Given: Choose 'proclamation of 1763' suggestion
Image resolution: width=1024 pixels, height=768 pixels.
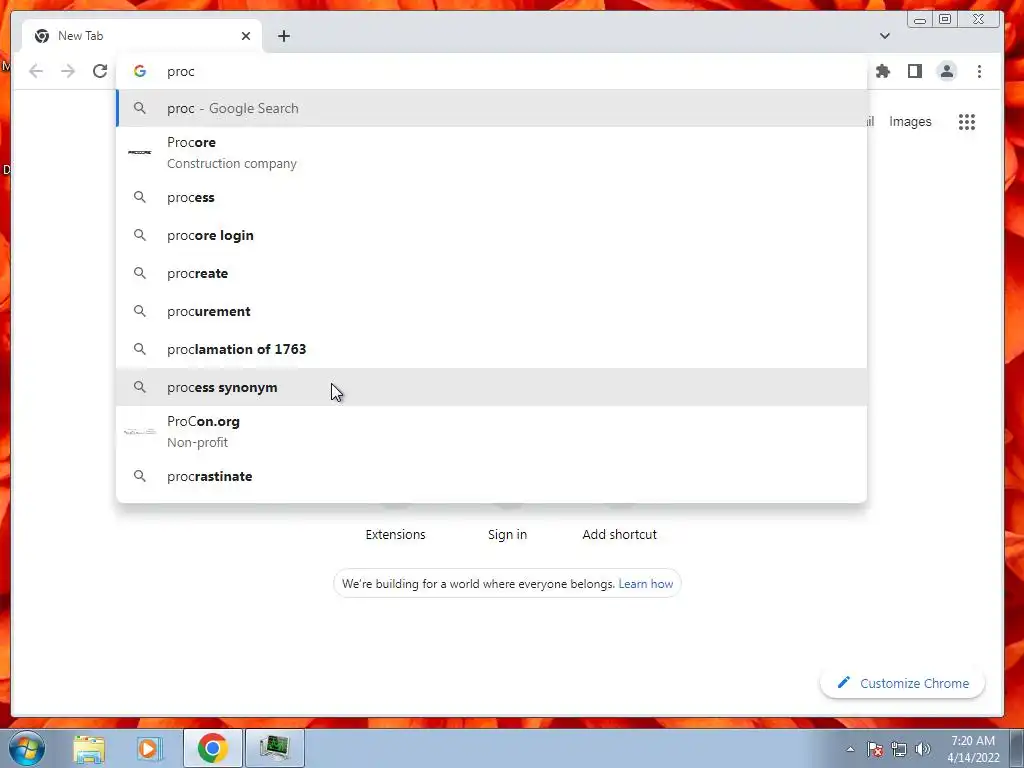Looking at the screenshot, I should pyautogui.click(x=492, y=349).
